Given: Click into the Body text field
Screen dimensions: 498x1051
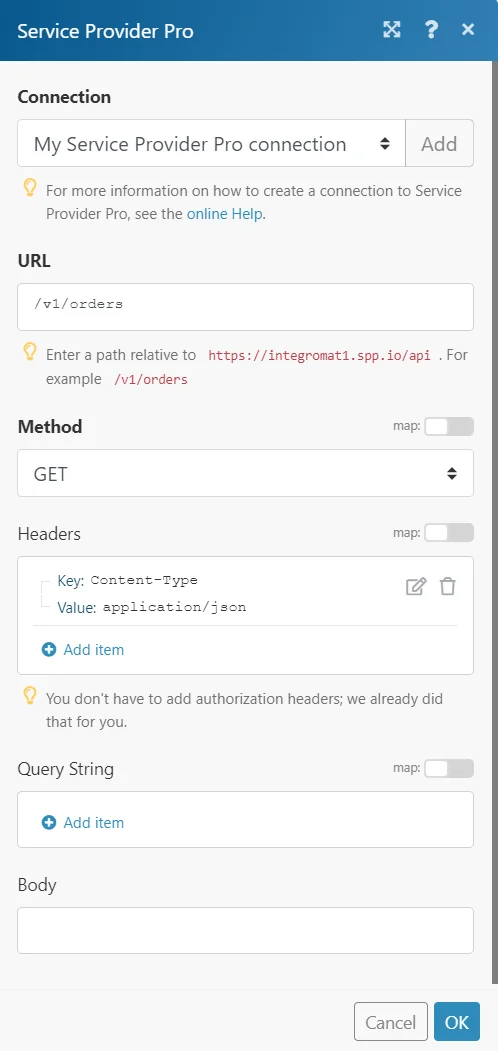Looking at the screenshot, I should point(245,930).
